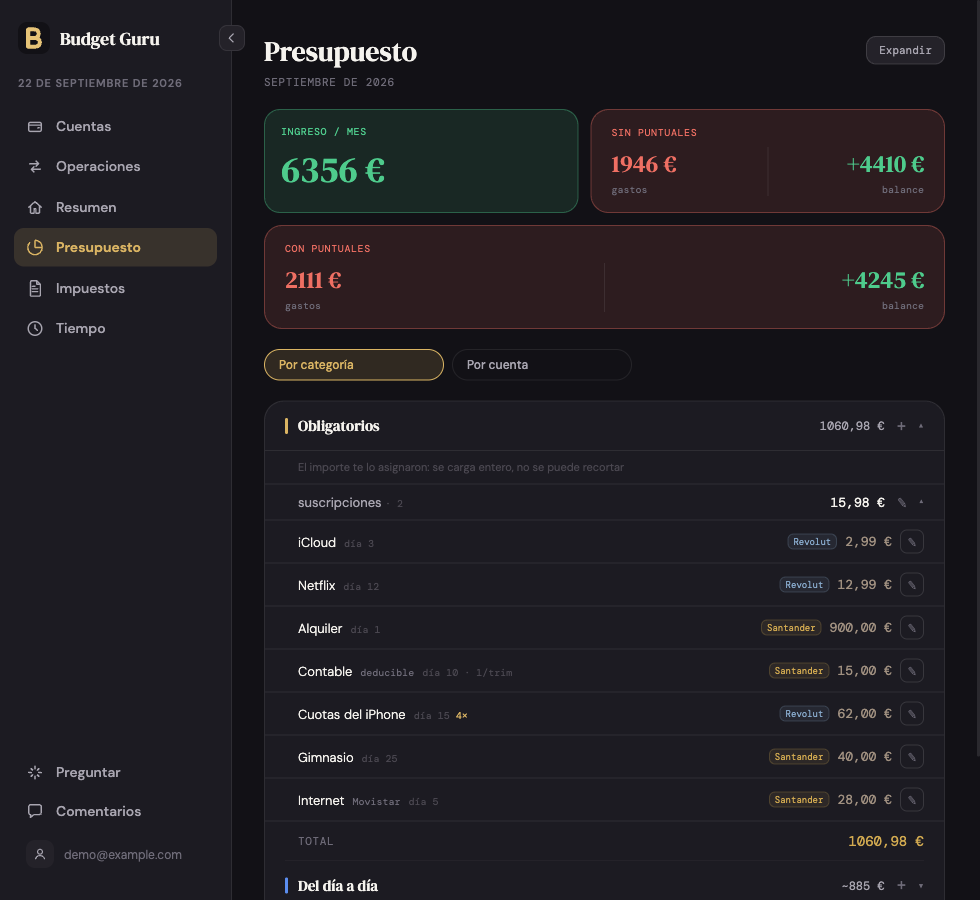Click the page scrollbar on the right

(x=977, y=375)
